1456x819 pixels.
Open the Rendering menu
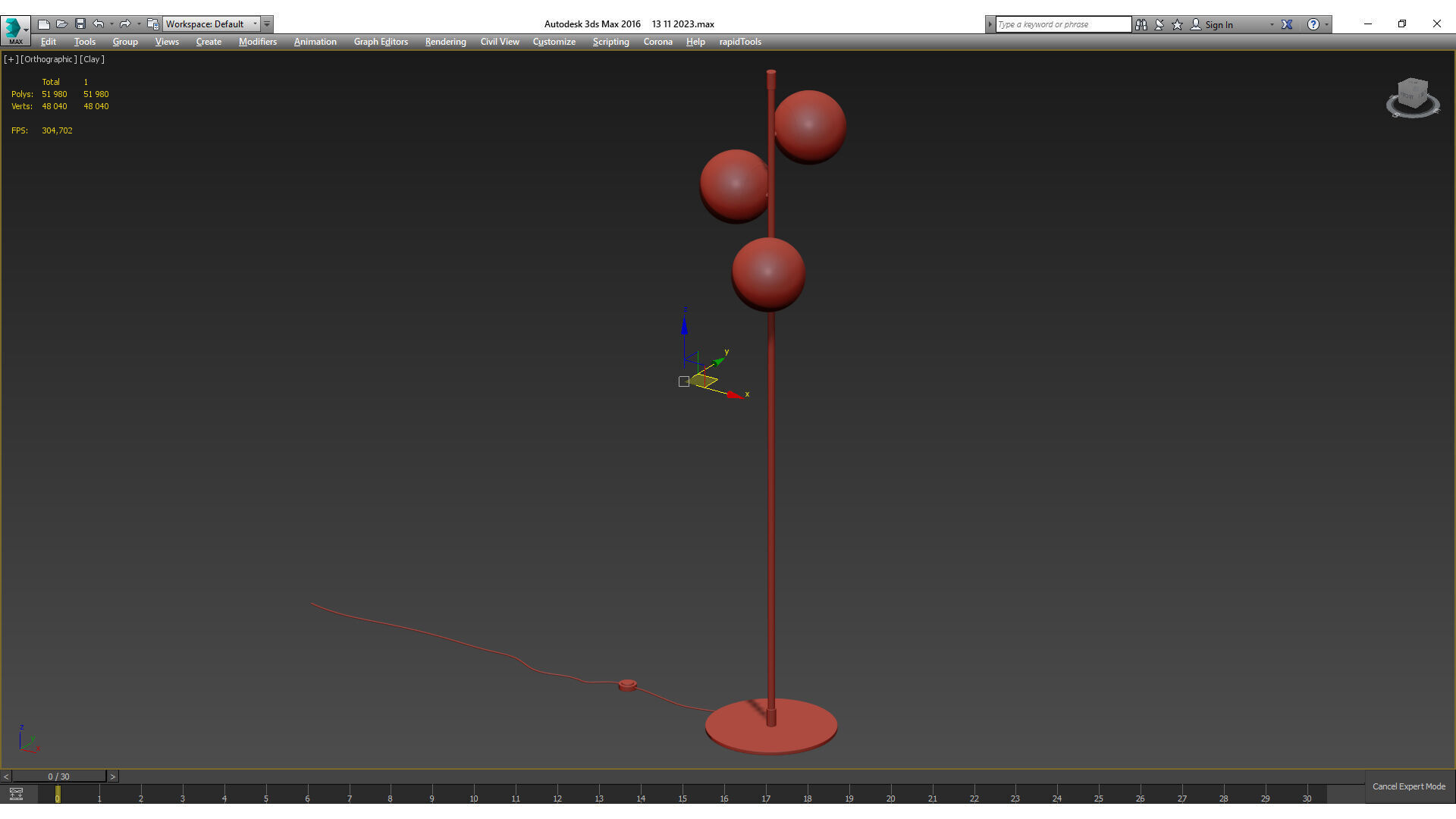pyautogui.click(x=445, y=42)
